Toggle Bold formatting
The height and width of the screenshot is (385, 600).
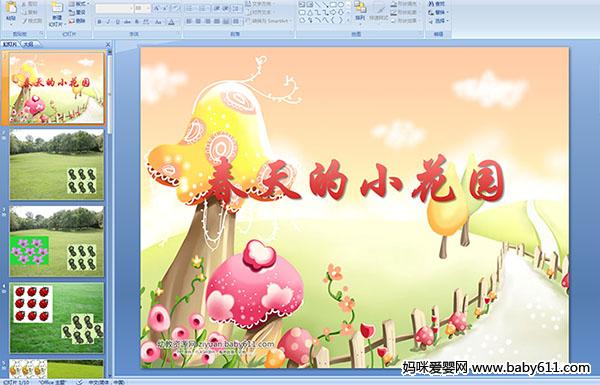[99, 22]
